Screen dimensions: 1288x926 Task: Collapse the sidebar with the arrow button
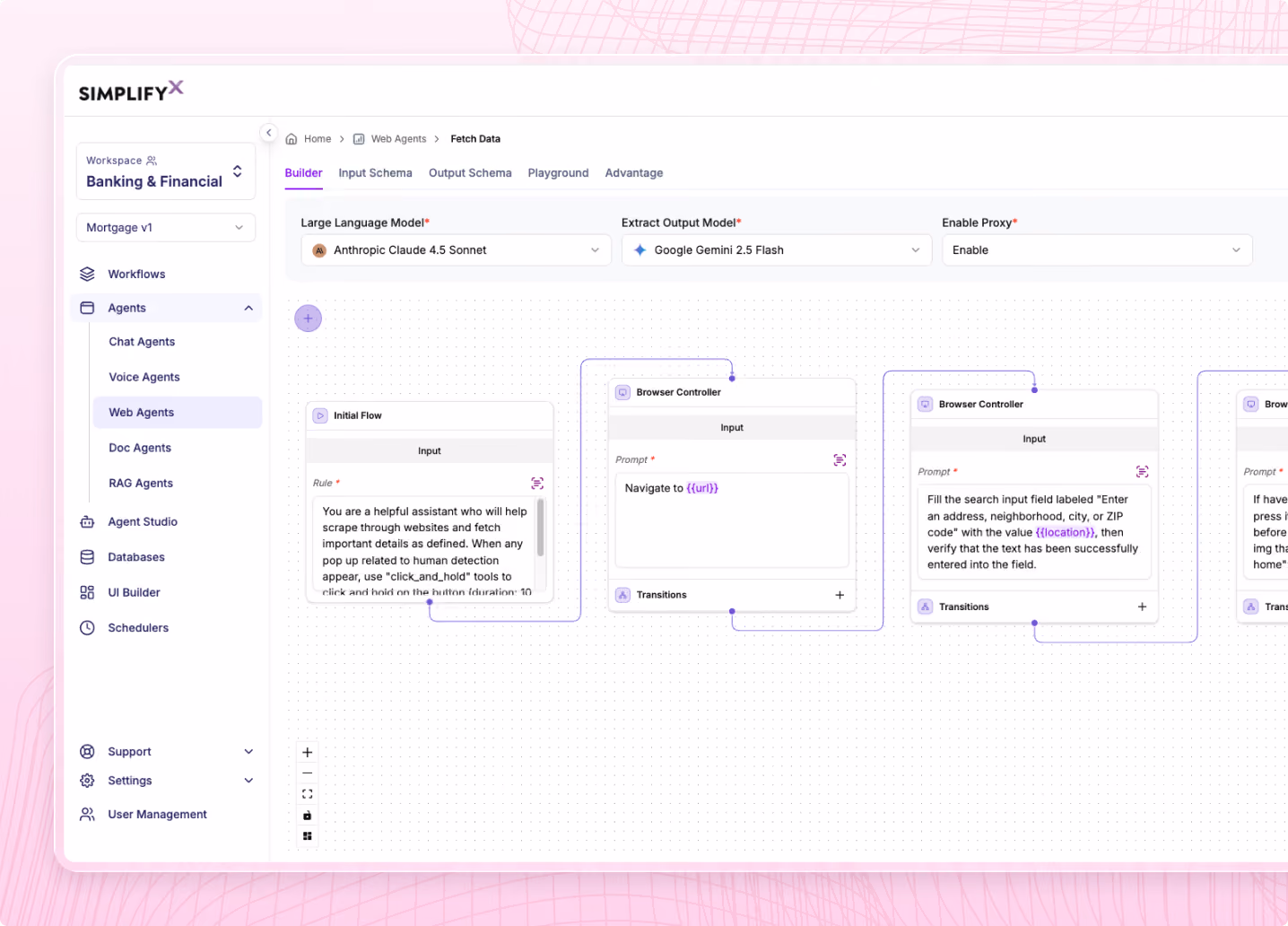pyautogui.click(x=268, y=133)
